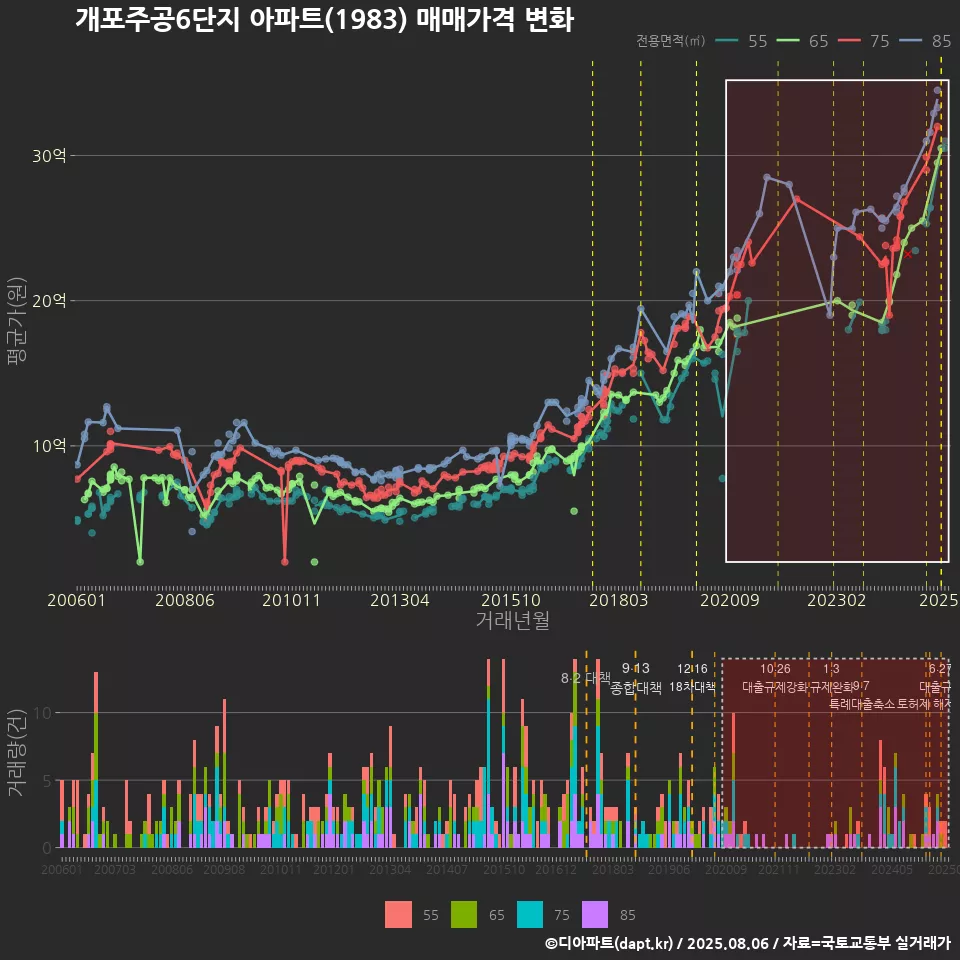The height and width of the screenshot is (960, 960).
Task: Click 201612 on the volume chart x-axis
Action: tap(556, 869)
